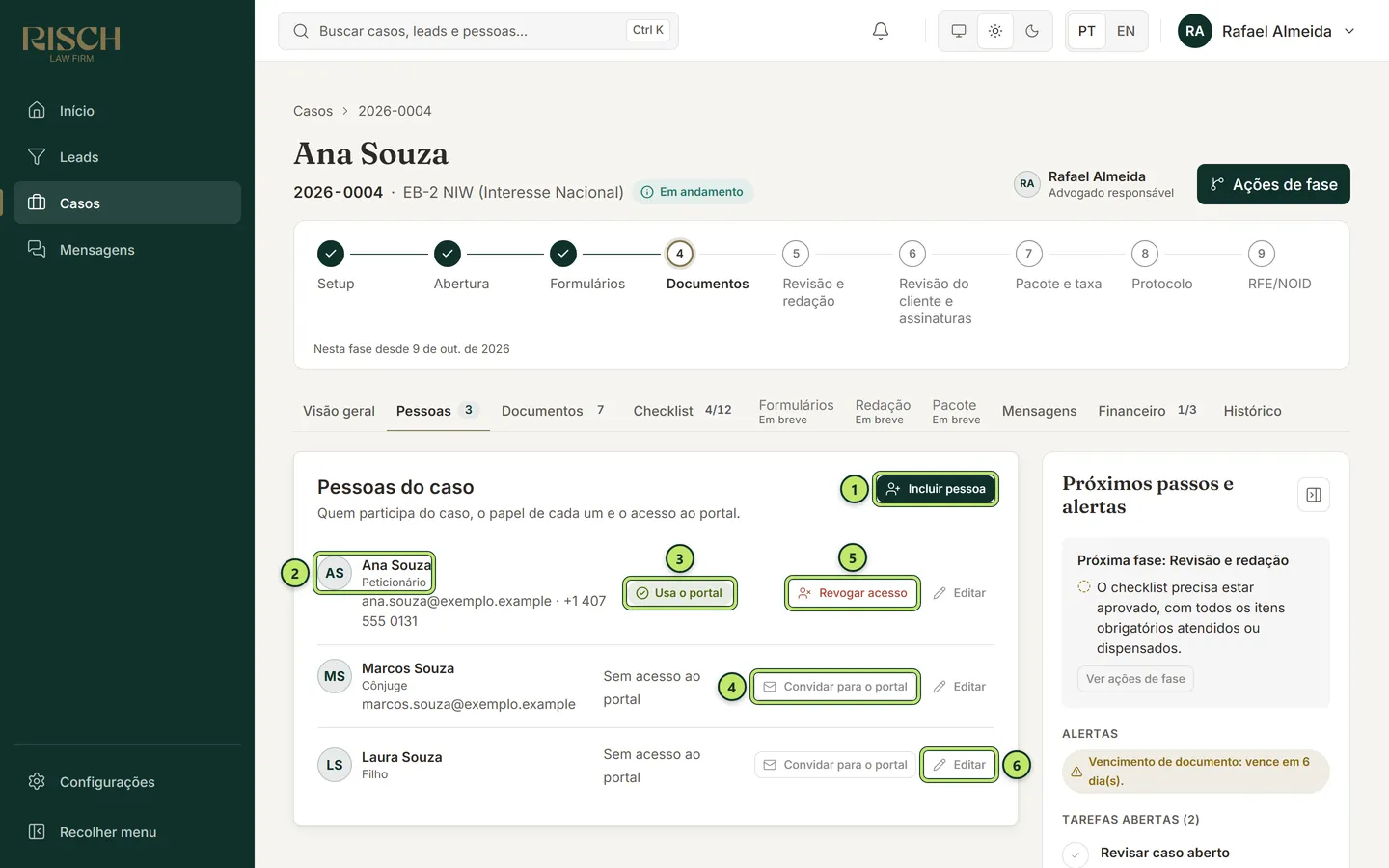Check off Revisar caso aberto task
The image size is (1389, 868).
[1076, 854]
